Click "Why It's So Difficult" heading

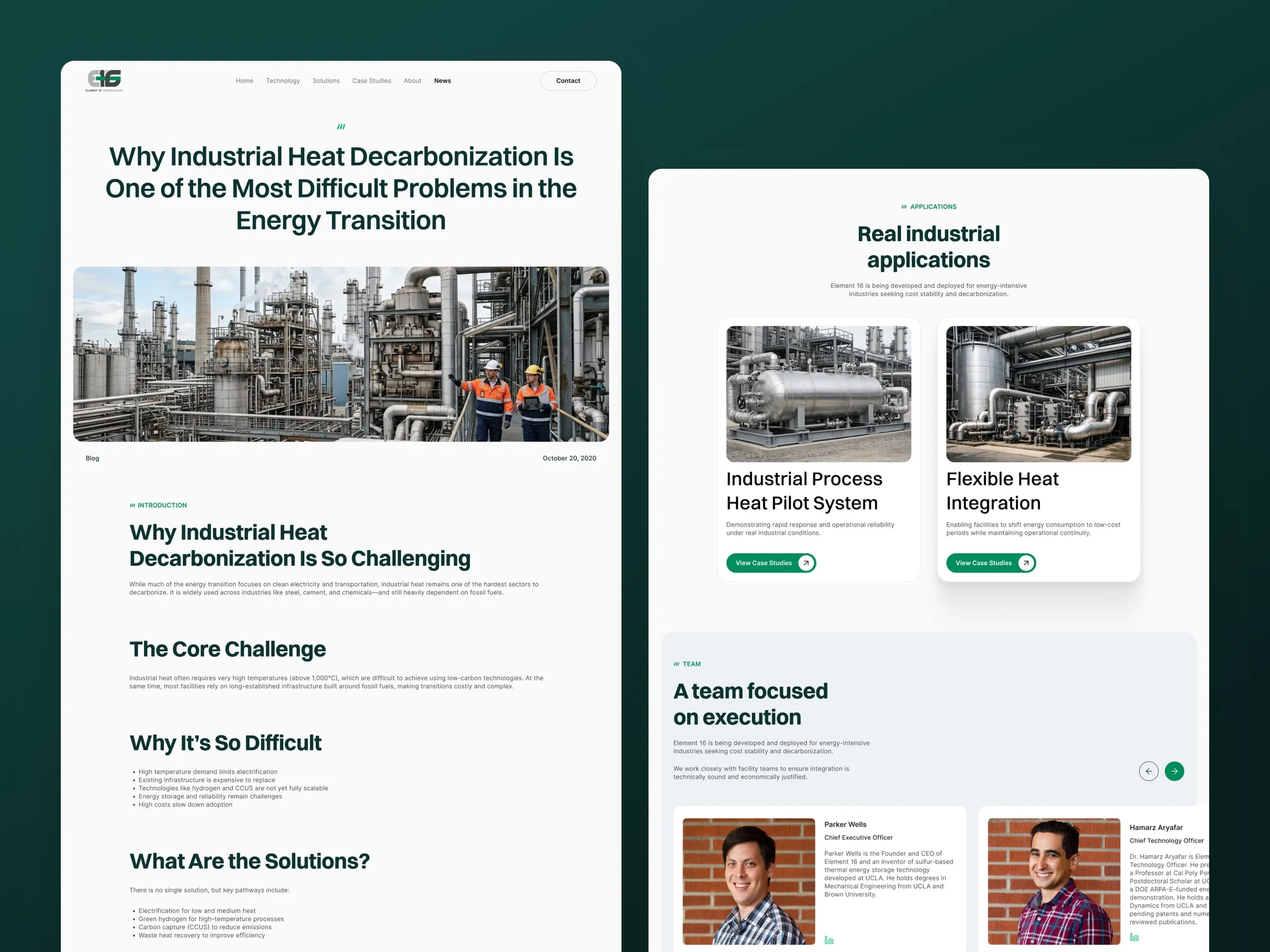point(225,743)
